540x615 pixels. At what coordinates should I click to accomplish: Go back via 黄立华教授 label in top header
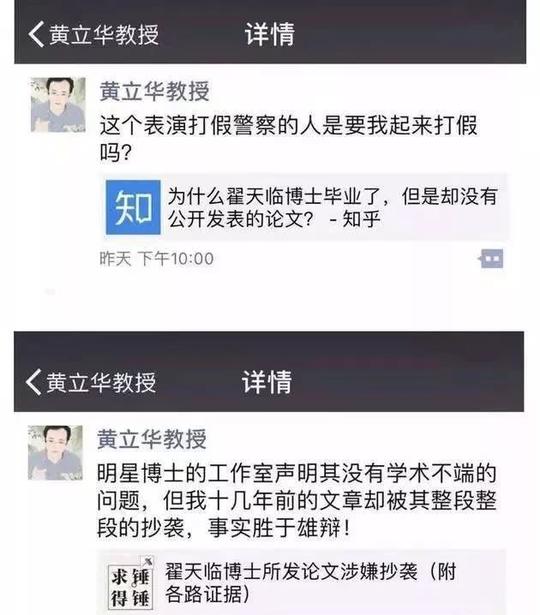coord(104,35)
